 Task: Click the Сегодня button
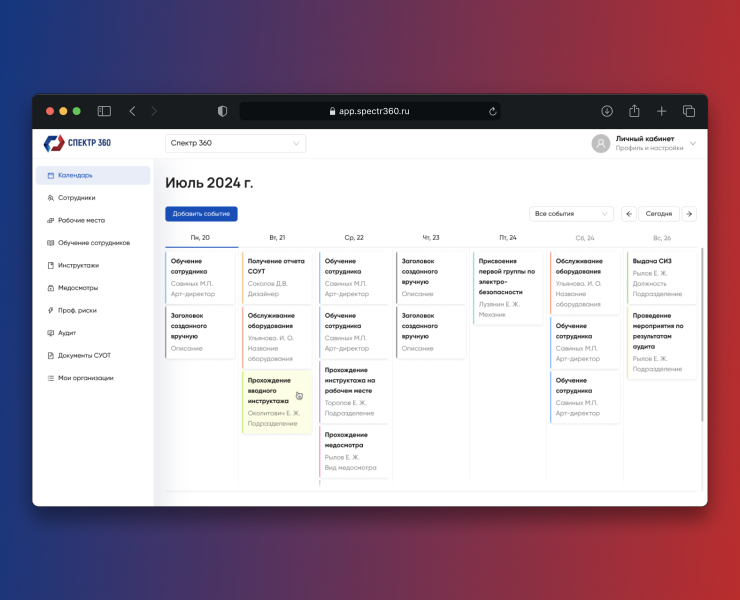point(659,214)
